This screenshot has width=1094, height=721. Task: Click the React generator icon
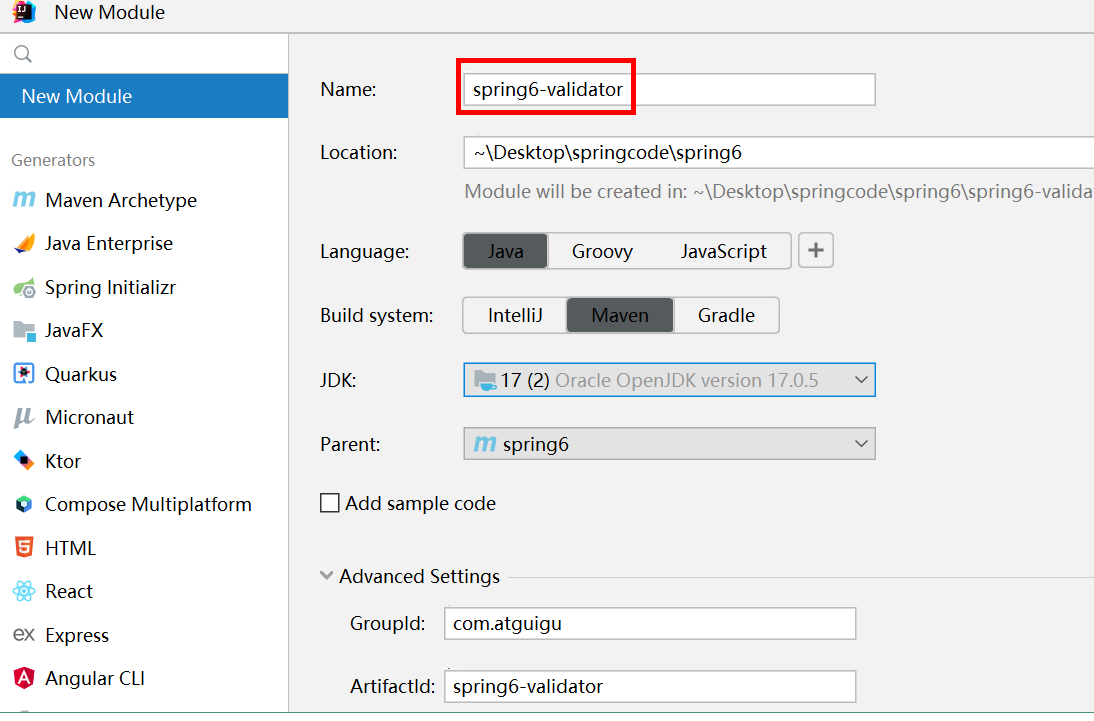23,592
